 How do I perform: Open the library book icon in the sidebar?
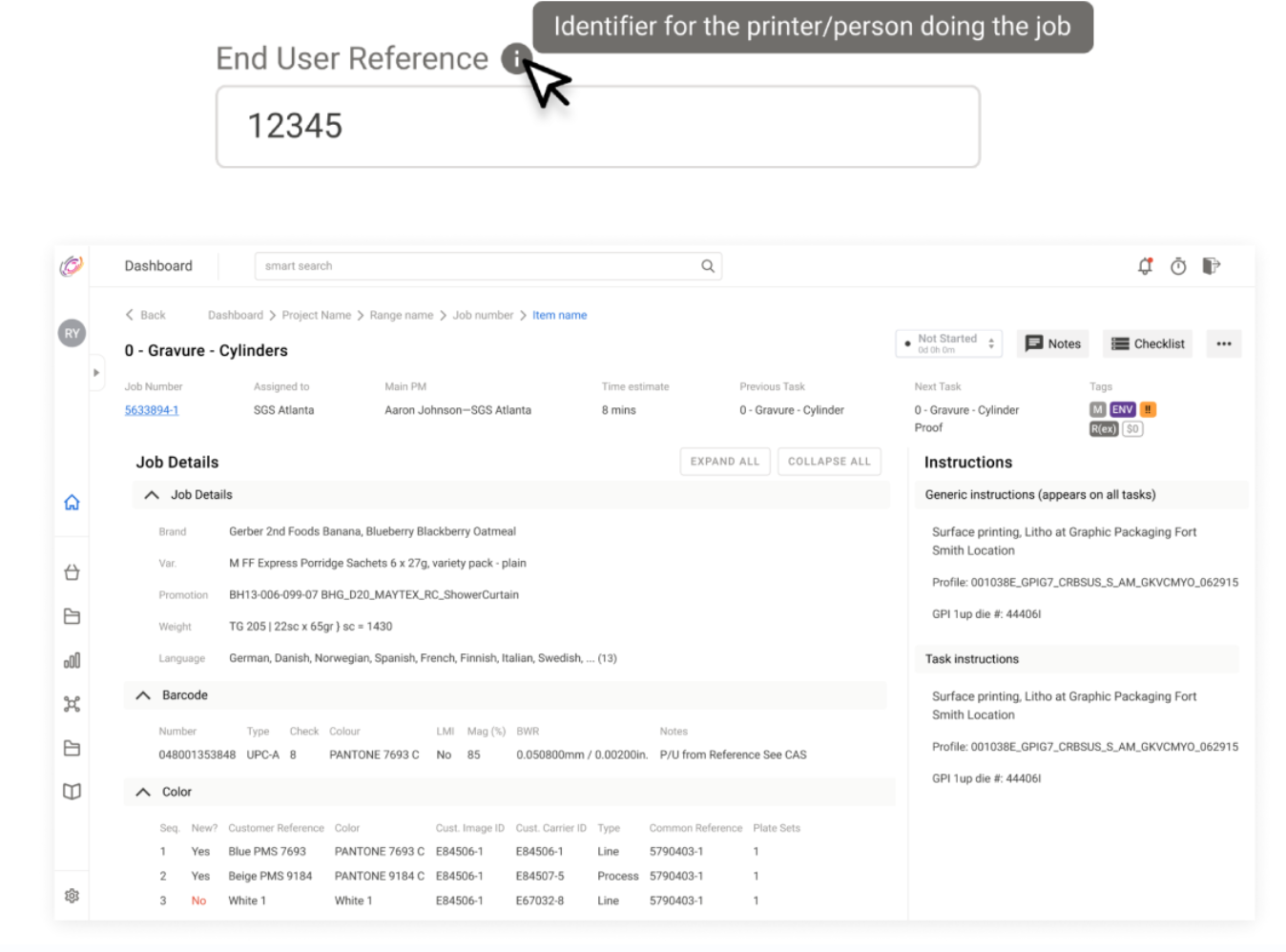pyautogui.click(x=72, y=791)
